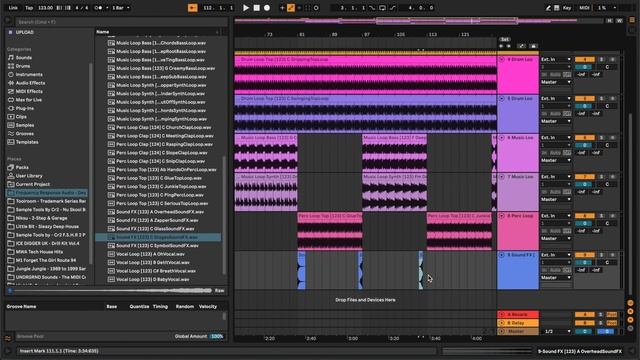
Task: Fold the 9 Sound FX track
Action: click(x=502, y=255)
